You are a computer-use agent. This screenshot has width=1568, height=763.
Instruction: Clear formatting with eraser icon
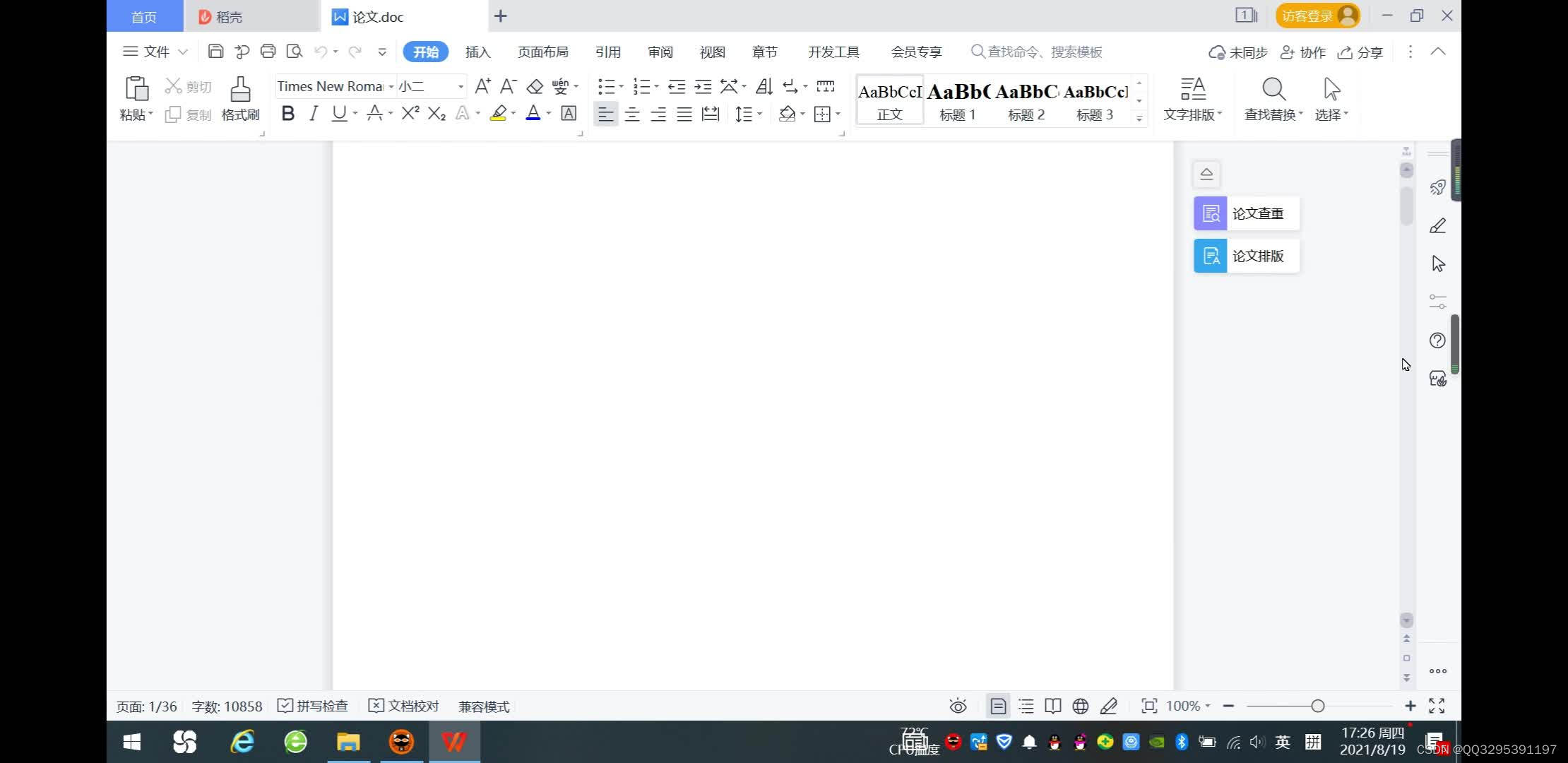point(535,86)
